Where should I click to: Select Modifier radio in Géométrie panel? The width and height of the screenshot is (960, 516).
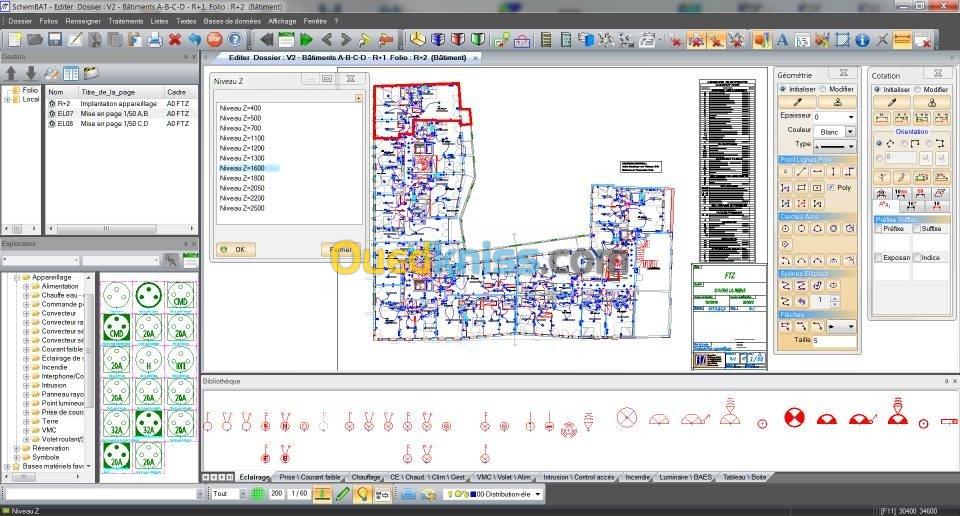823,89
